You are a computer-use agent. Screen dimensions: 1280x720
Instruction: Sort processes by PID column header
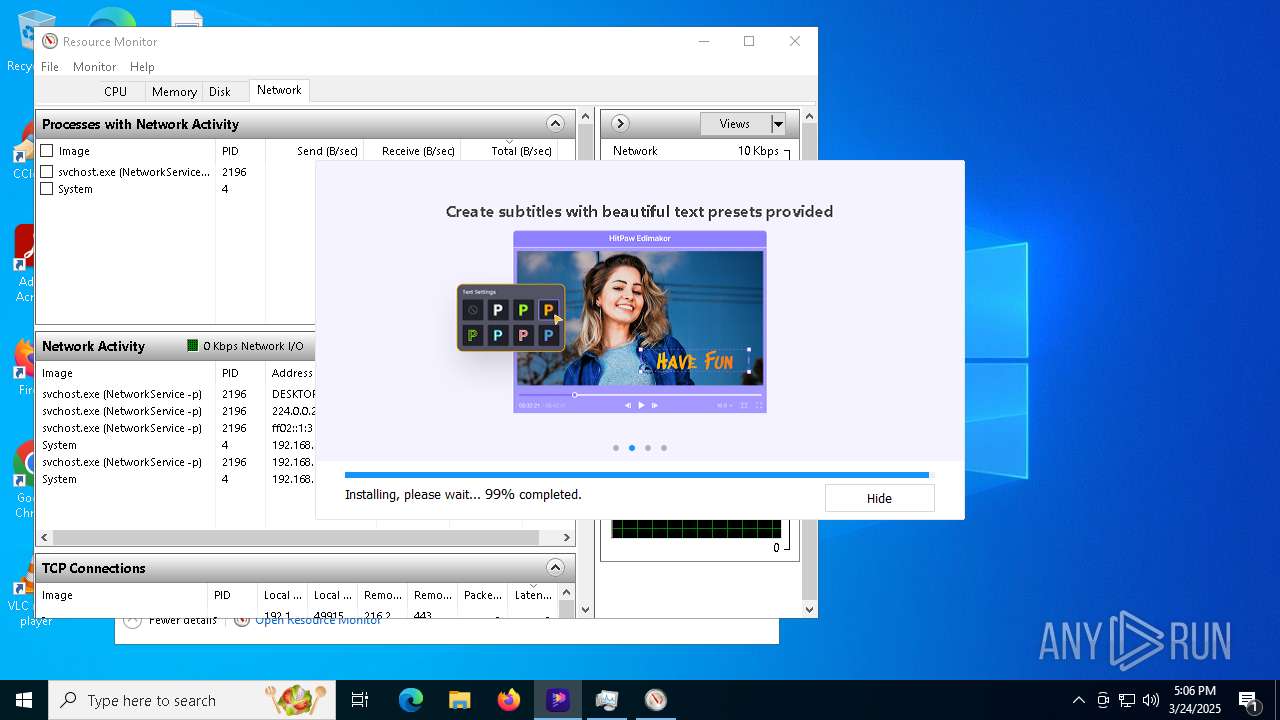click(241, 151)
